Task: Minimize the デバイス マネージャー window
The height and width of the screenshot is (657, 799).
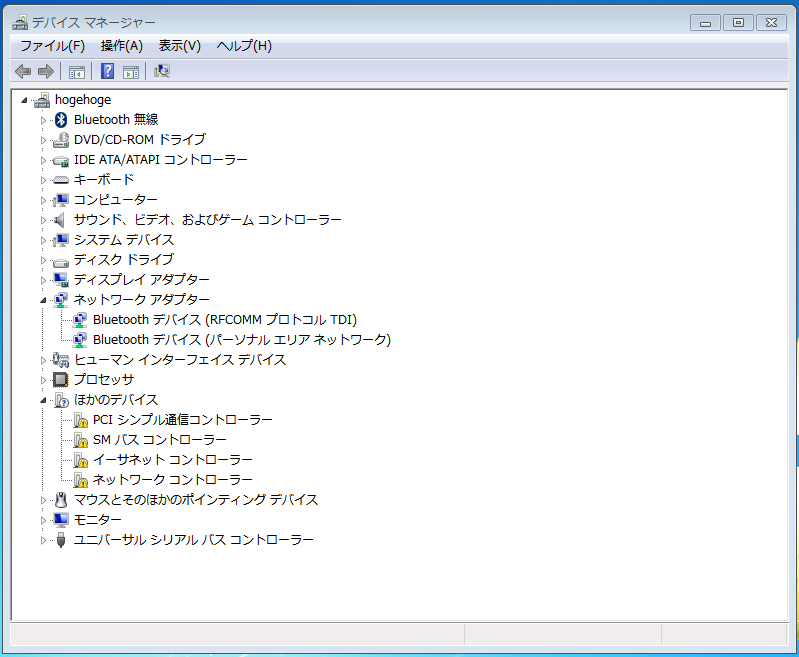Action: [x=705, y=23]
